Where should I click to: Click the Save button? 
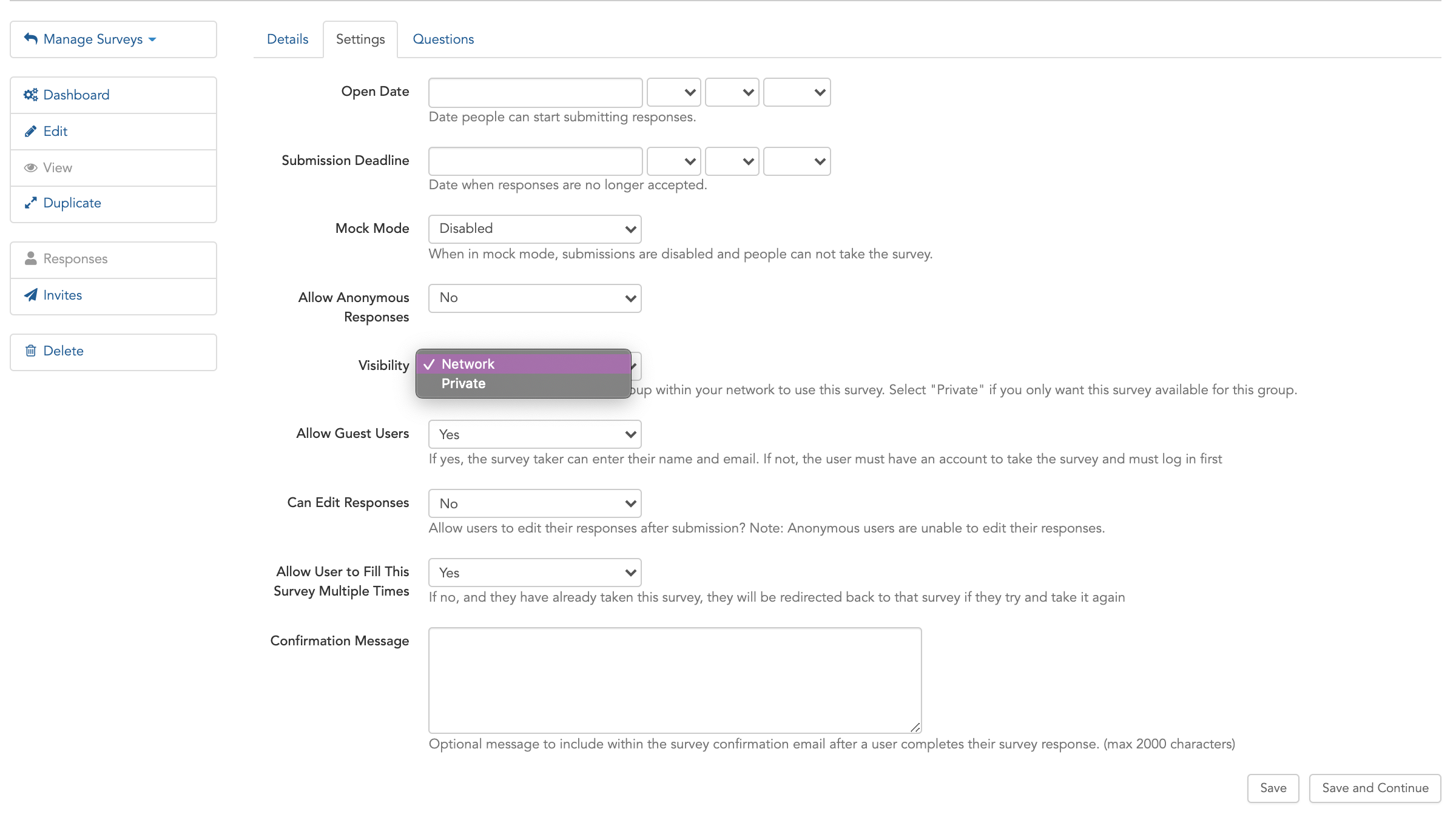click(x=1273, y=788)
